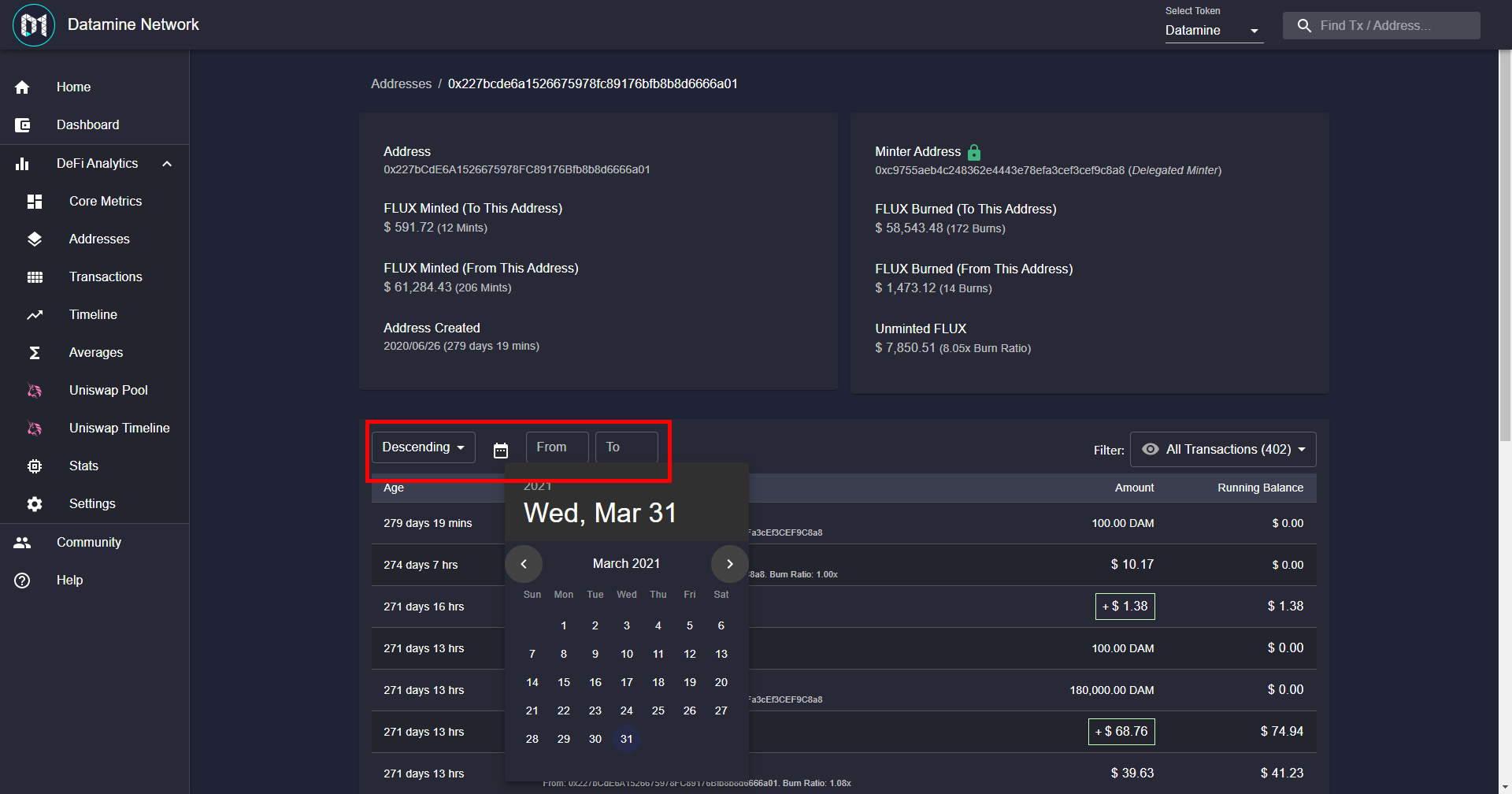Click the Stats chip icon
Image resolution: width=1512 pixels, height=794 pixels.
(x=35, y=466)
